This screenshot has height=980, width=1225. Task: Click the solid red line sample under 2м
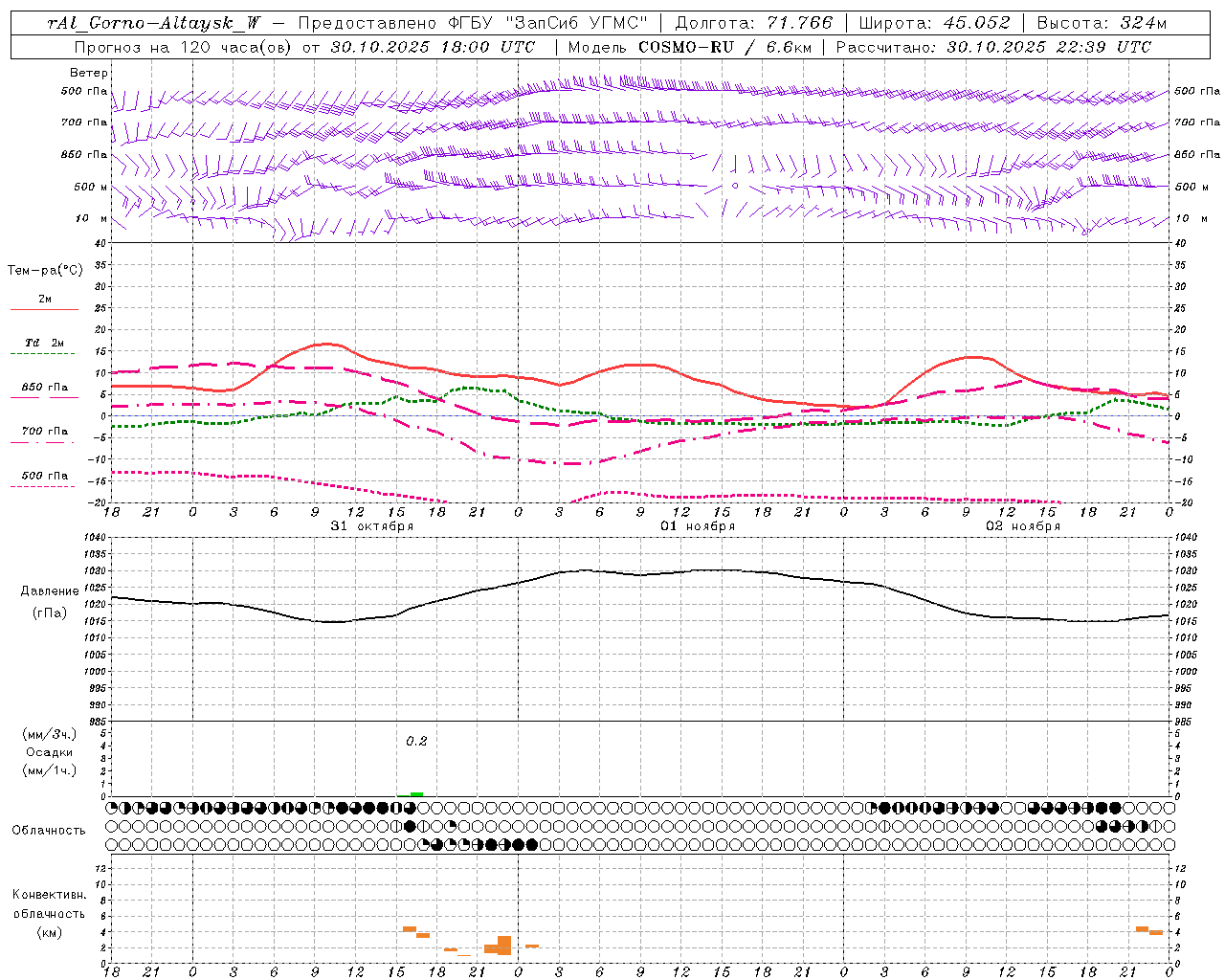pyautogui.click(x=44, y=309)
